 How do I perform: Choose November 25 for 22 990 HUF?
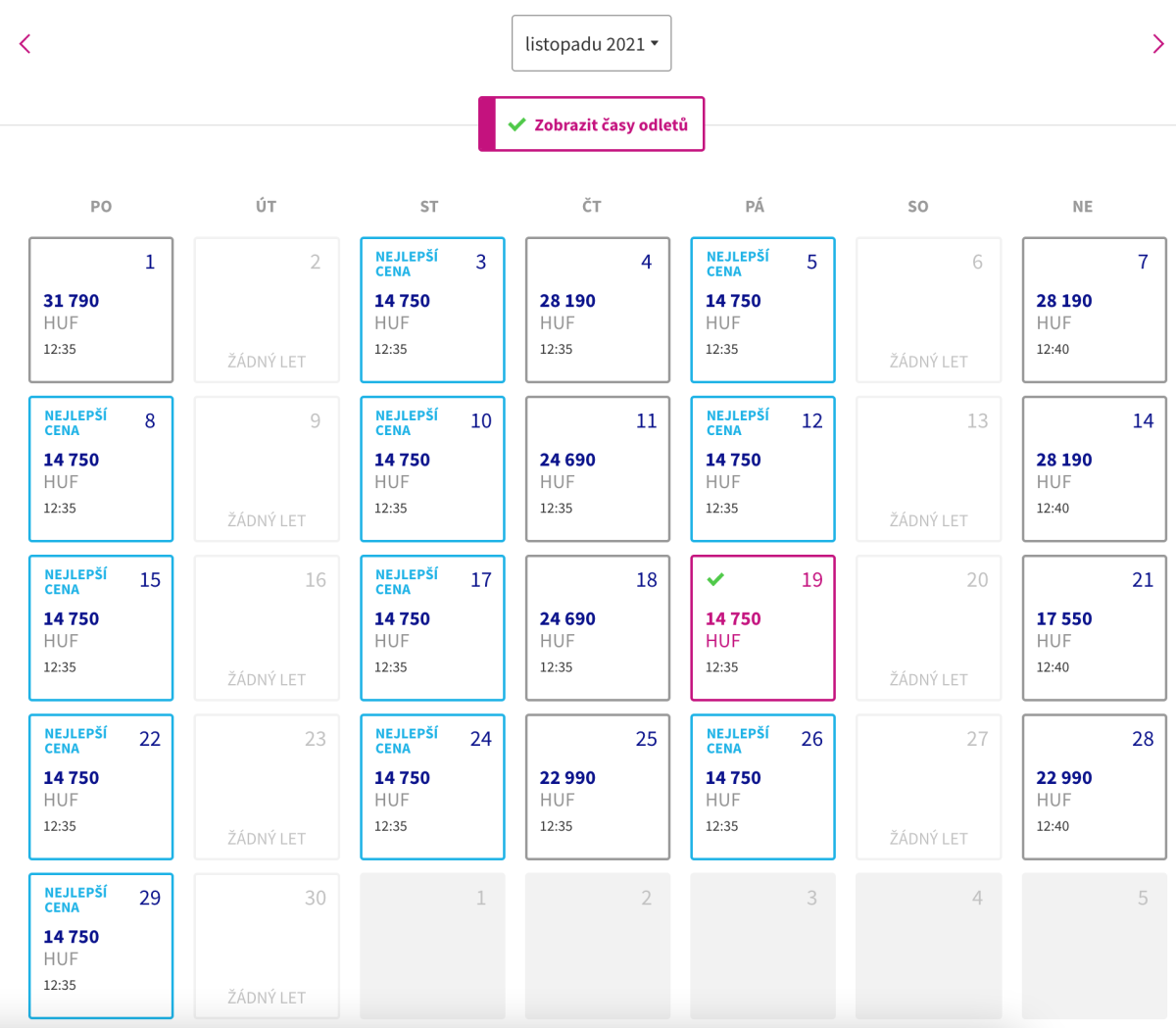(598, 787)
